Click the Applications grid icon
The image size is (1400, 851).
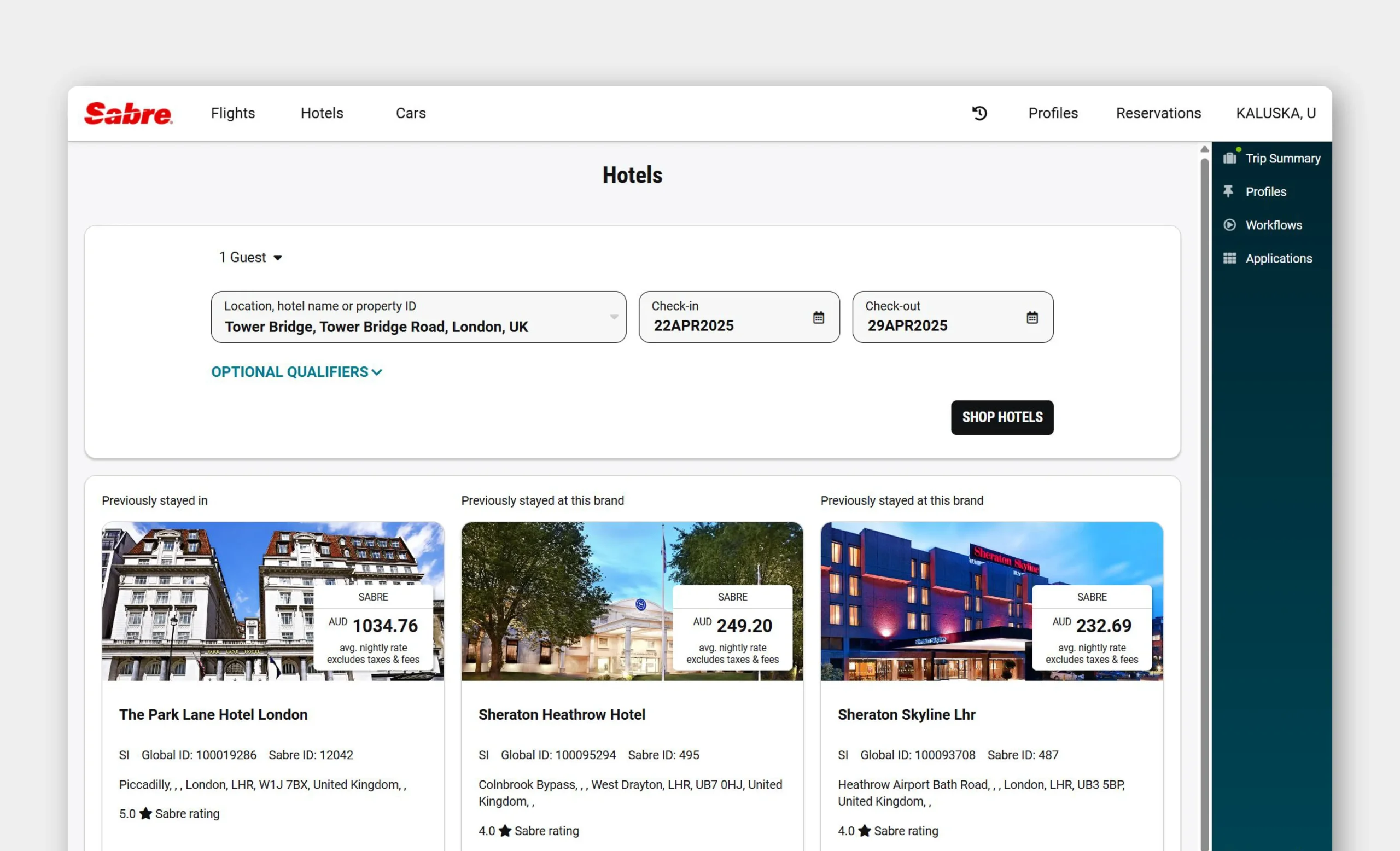(1229, 259)
